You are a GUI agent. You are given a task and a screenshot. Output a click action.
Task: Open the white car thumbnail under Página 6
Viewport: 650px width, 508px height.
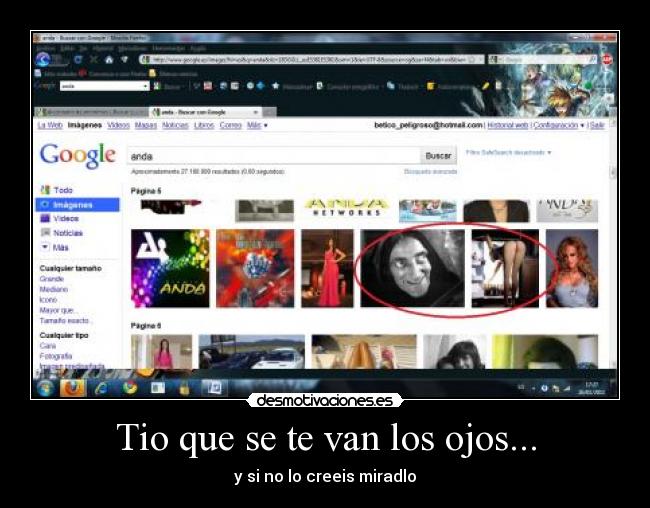coord(252,352)
